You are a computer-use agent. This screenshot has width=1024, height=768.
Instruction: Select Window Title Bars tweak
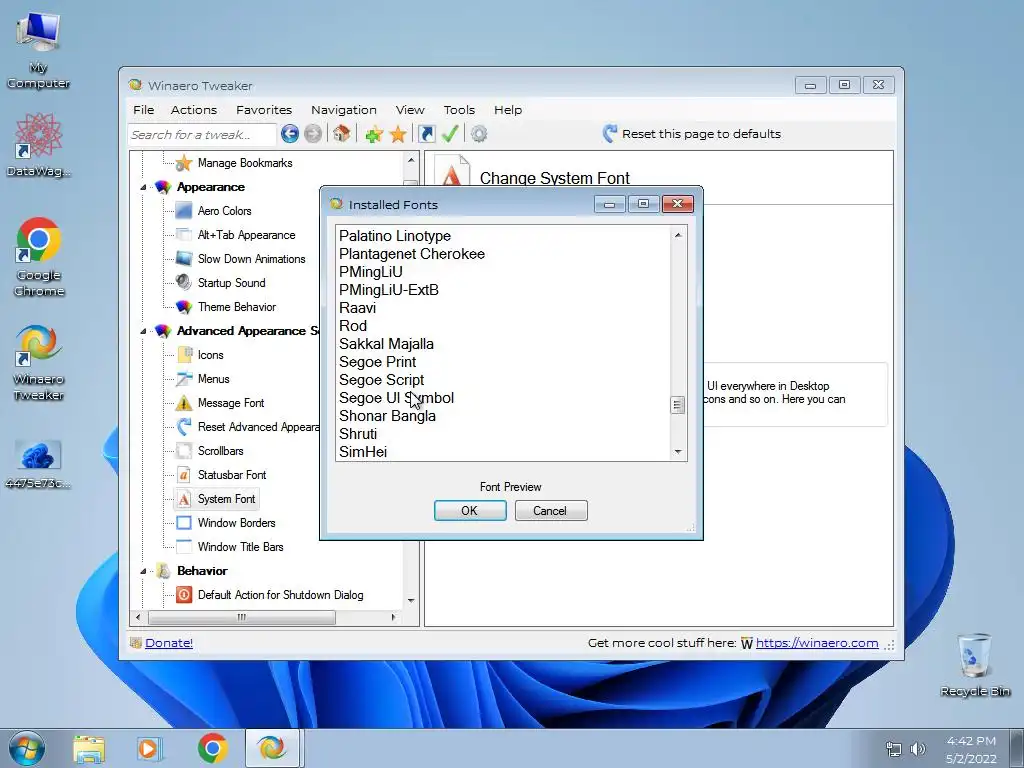(240, 547)
